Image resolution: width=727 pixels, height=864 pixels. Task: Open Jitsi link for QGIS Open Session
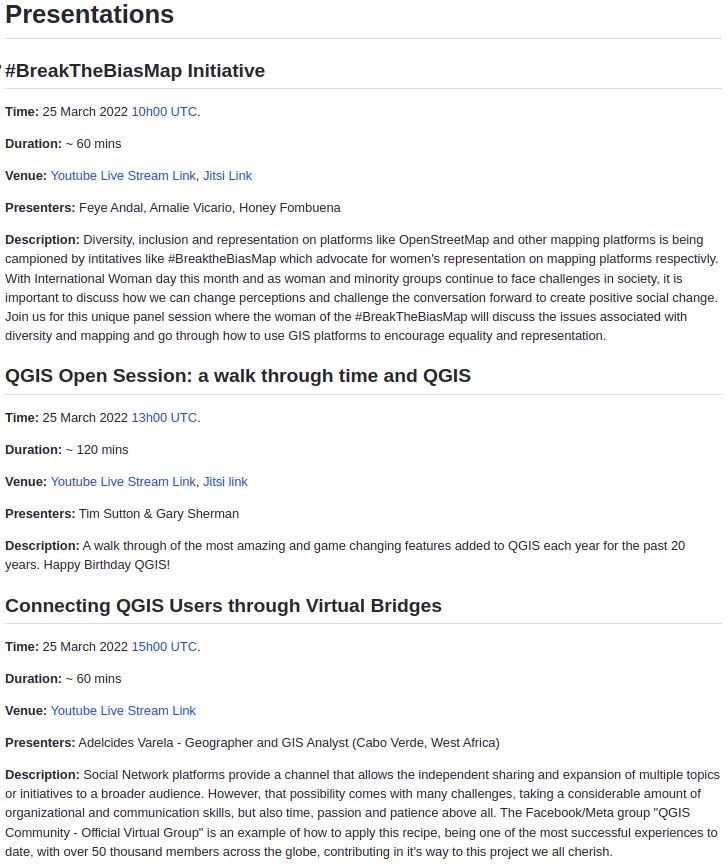(x=225, y=482)
